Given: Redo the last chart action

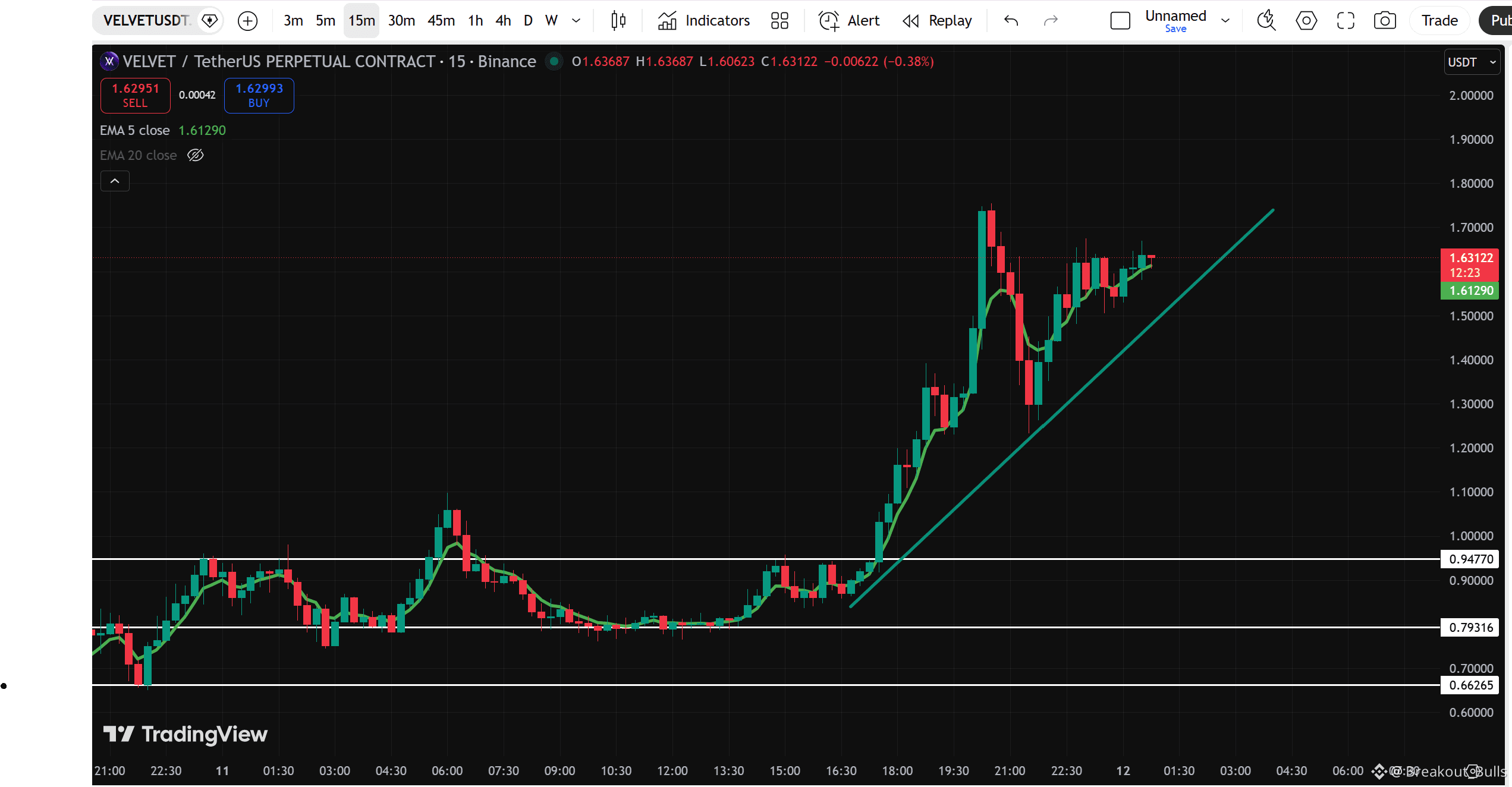Looking at the screenshot, I should tap(1051, 21).
